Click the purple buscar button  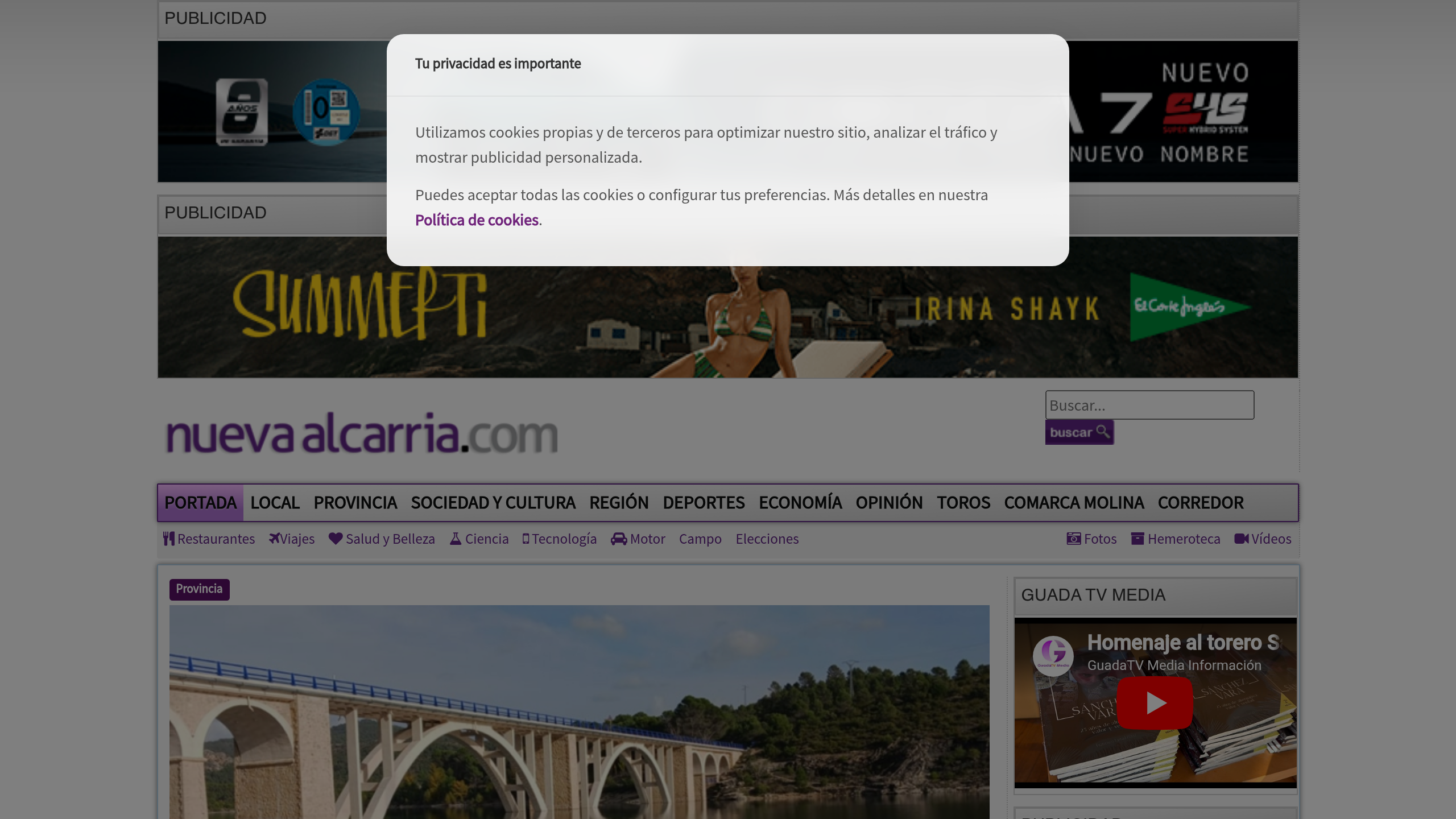pos(1079,432)
